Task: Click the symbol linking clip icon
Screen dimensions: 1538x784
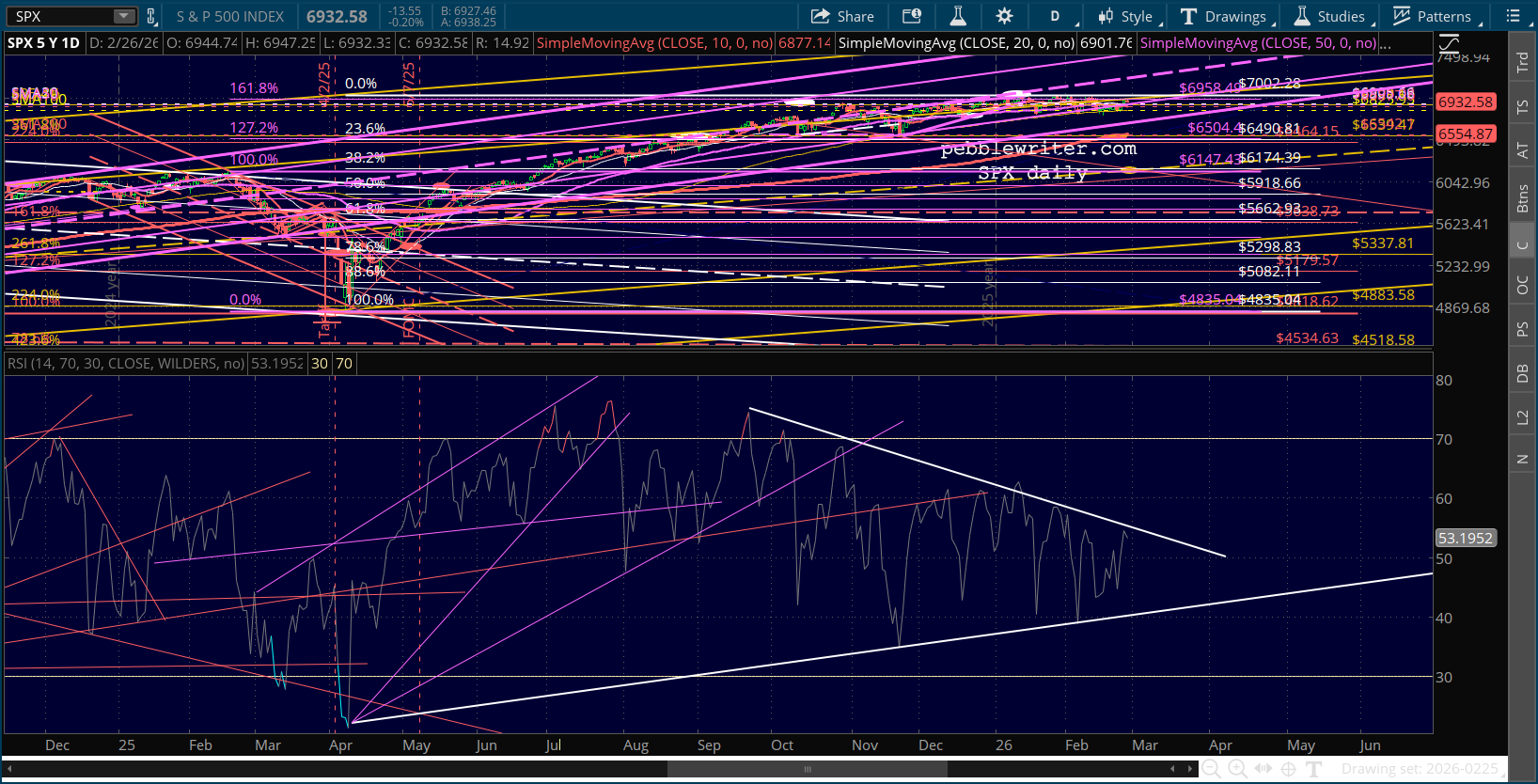Action: 151,16
